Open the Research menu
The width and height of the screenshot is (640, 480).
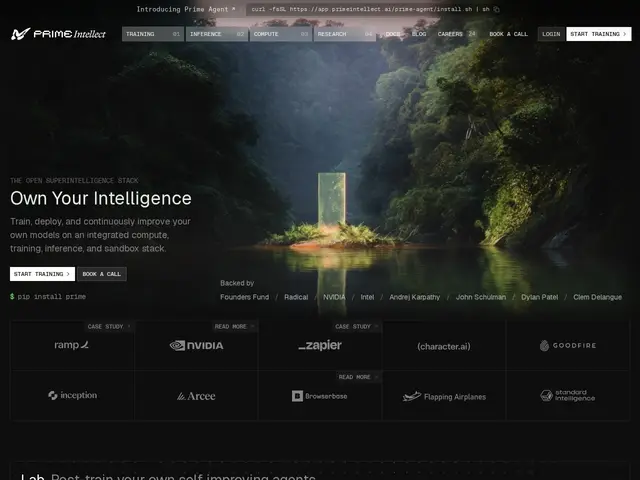tap(345, 34)
